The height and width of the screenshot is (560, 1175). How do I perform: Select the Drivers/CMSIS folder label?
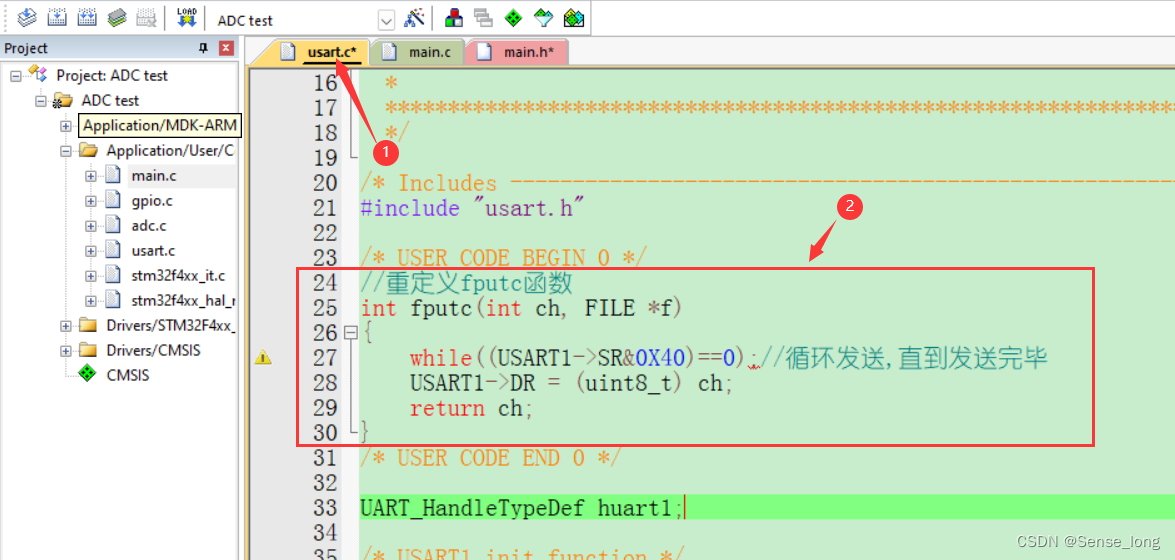click(x=153, y=351)
